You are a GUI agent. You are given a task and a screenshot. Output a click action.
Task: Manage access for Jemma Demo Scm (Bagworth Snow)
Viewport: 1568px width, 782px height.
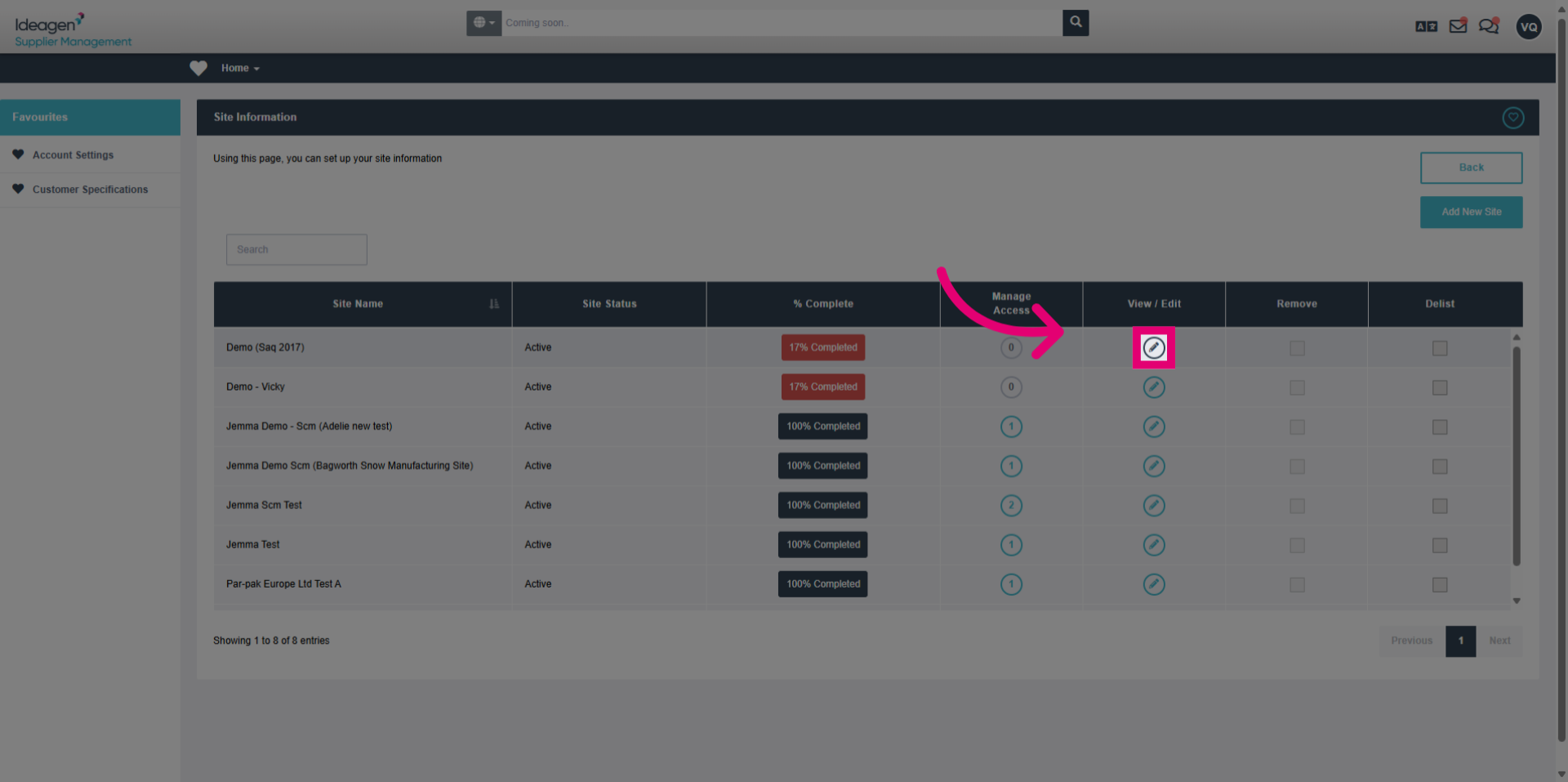pyautogui.click(x=1011, y=466)
